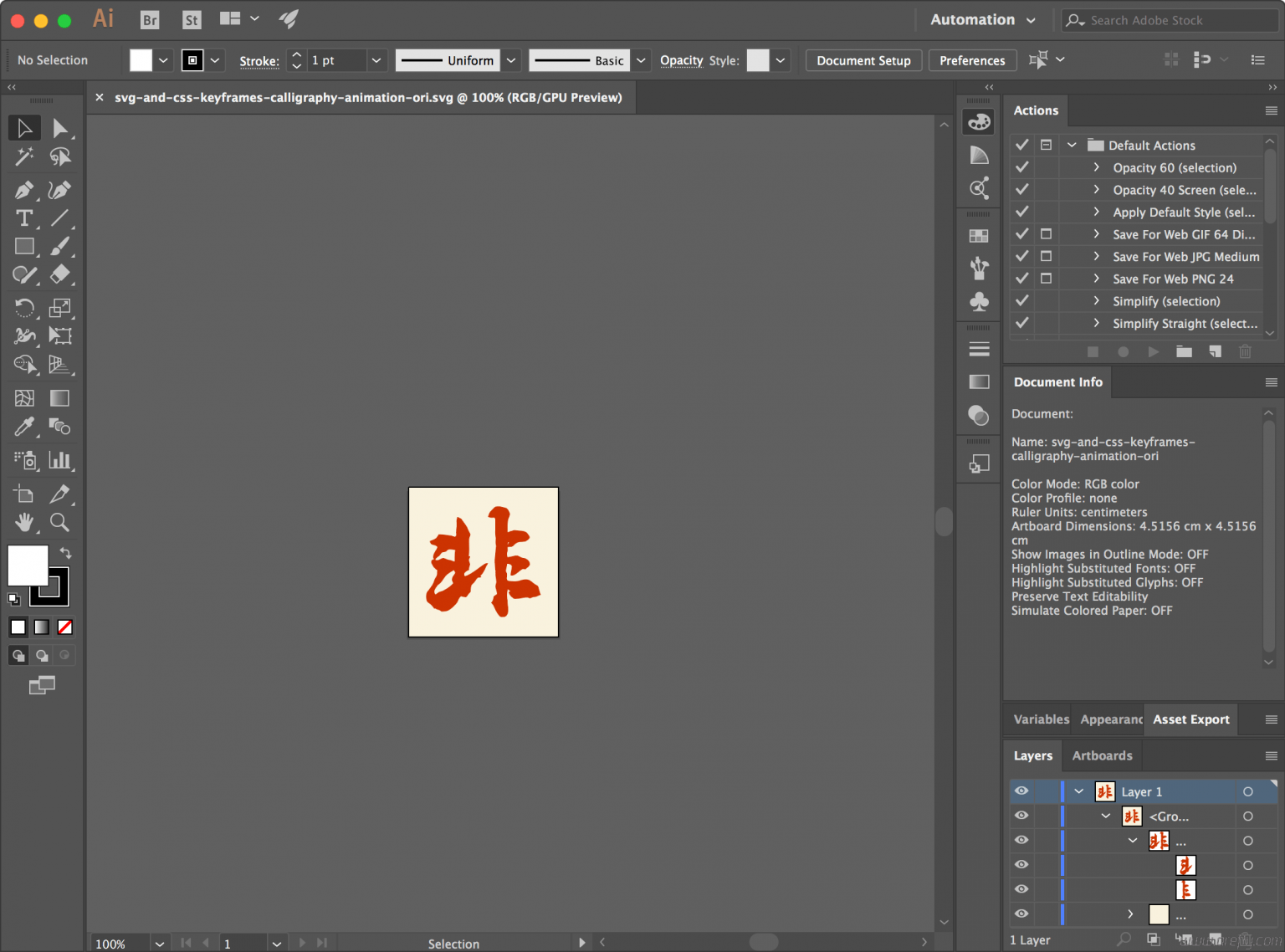Viewport: 1285px width, 952px height.
Task: Select the Type tool
Action: [24, 218]
